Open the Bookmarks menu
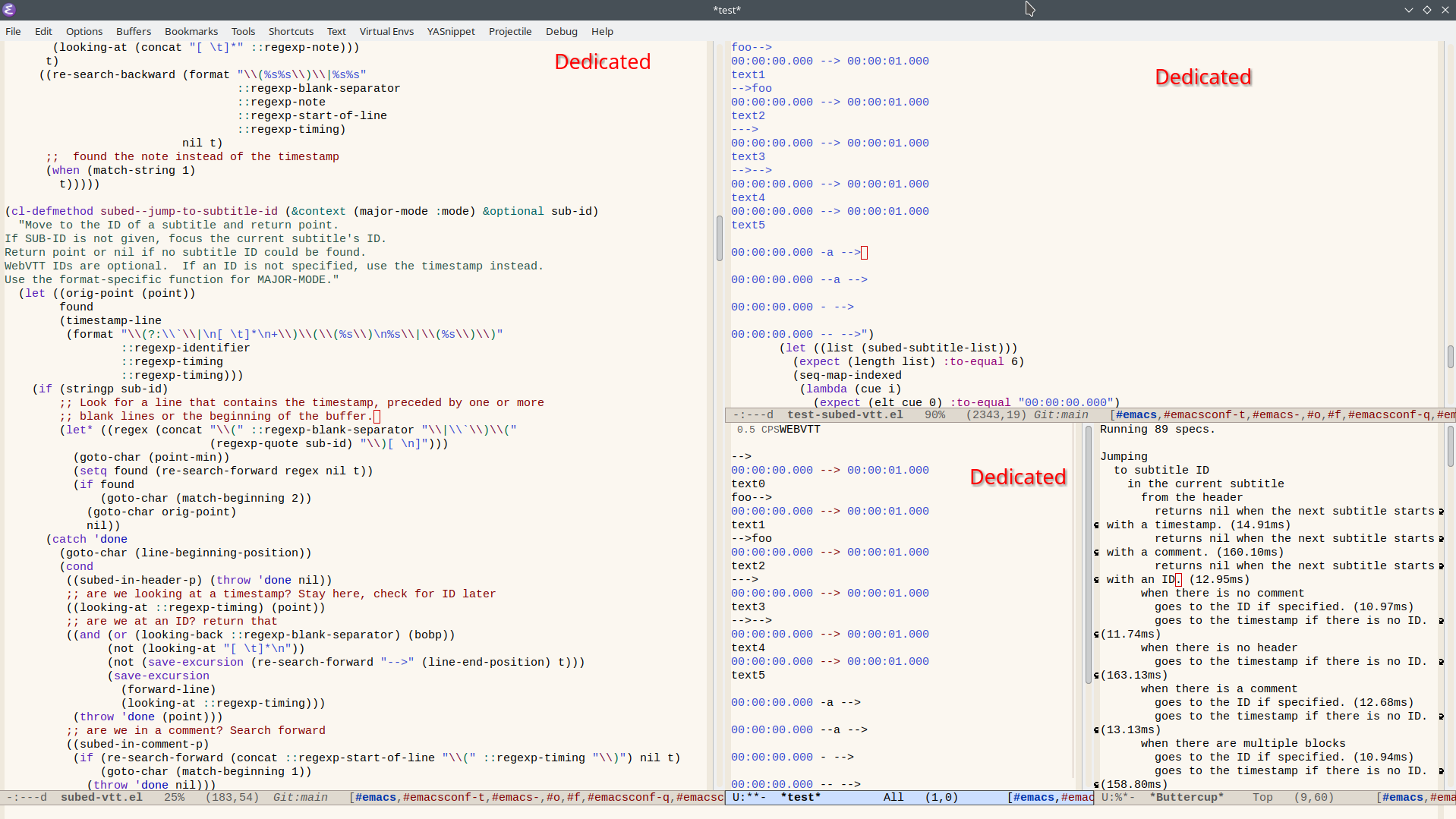Viewport: 1456px width, 819px height. point(191,31)
